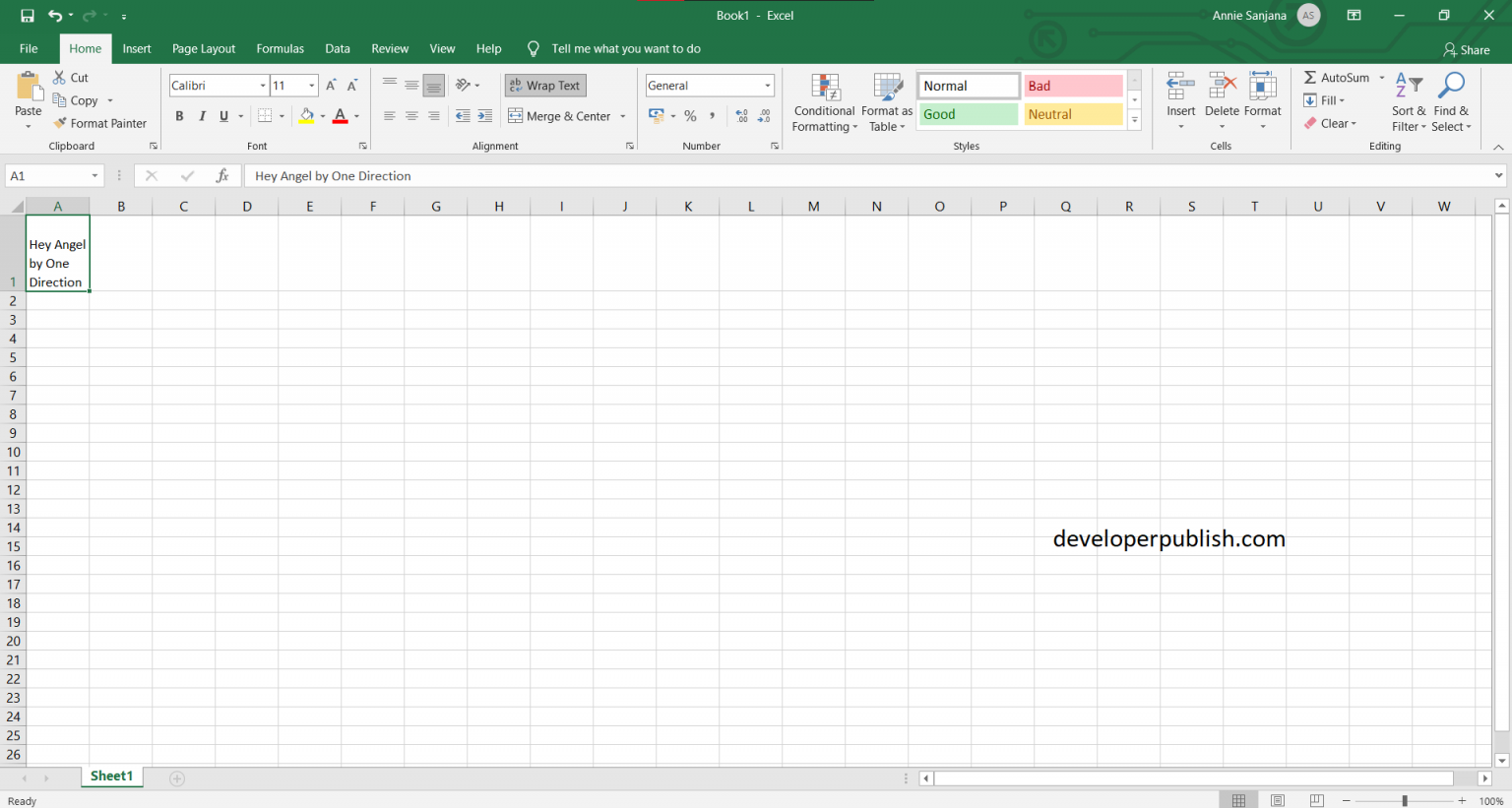Click the Share button
Viewport: 1512px width, 808px height.
[x=1467, y=49]
